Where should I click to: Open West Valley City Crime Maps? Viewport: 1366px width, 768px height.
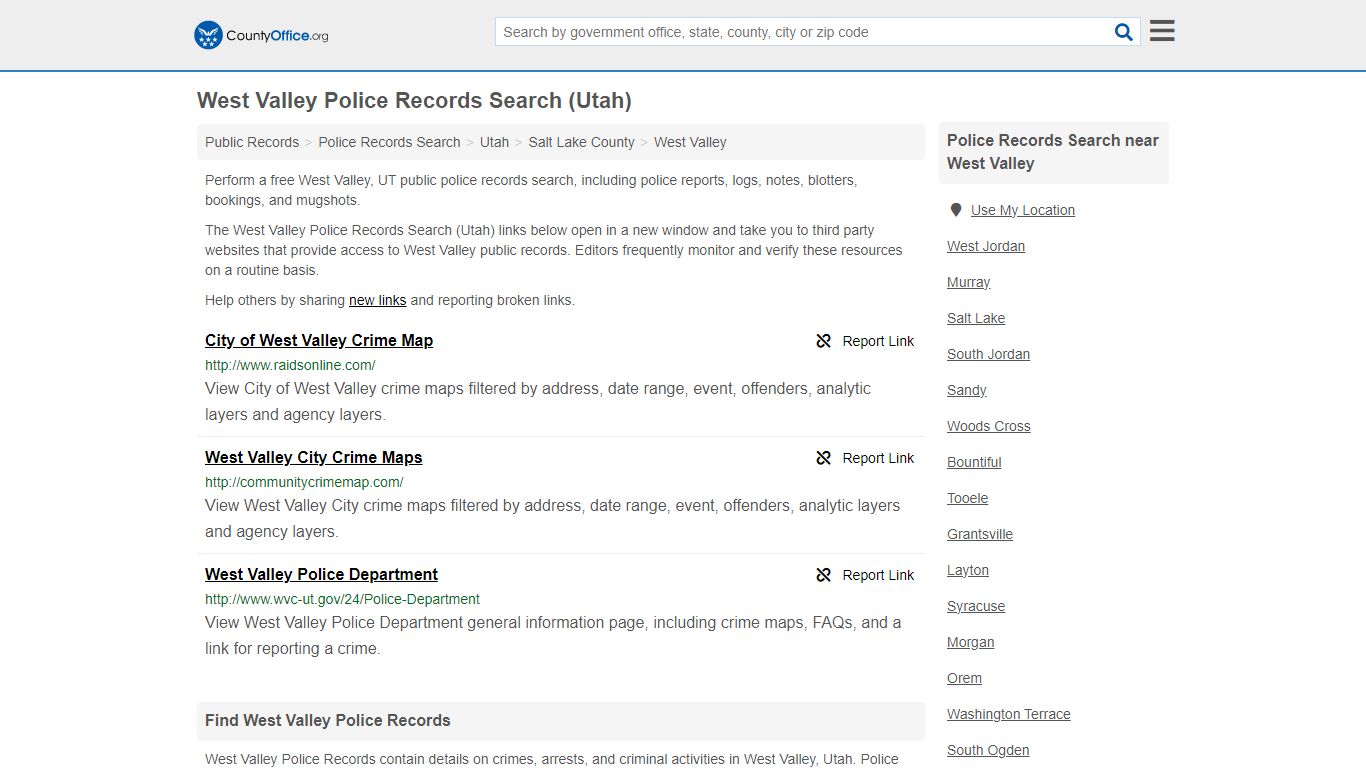[314, 457]
